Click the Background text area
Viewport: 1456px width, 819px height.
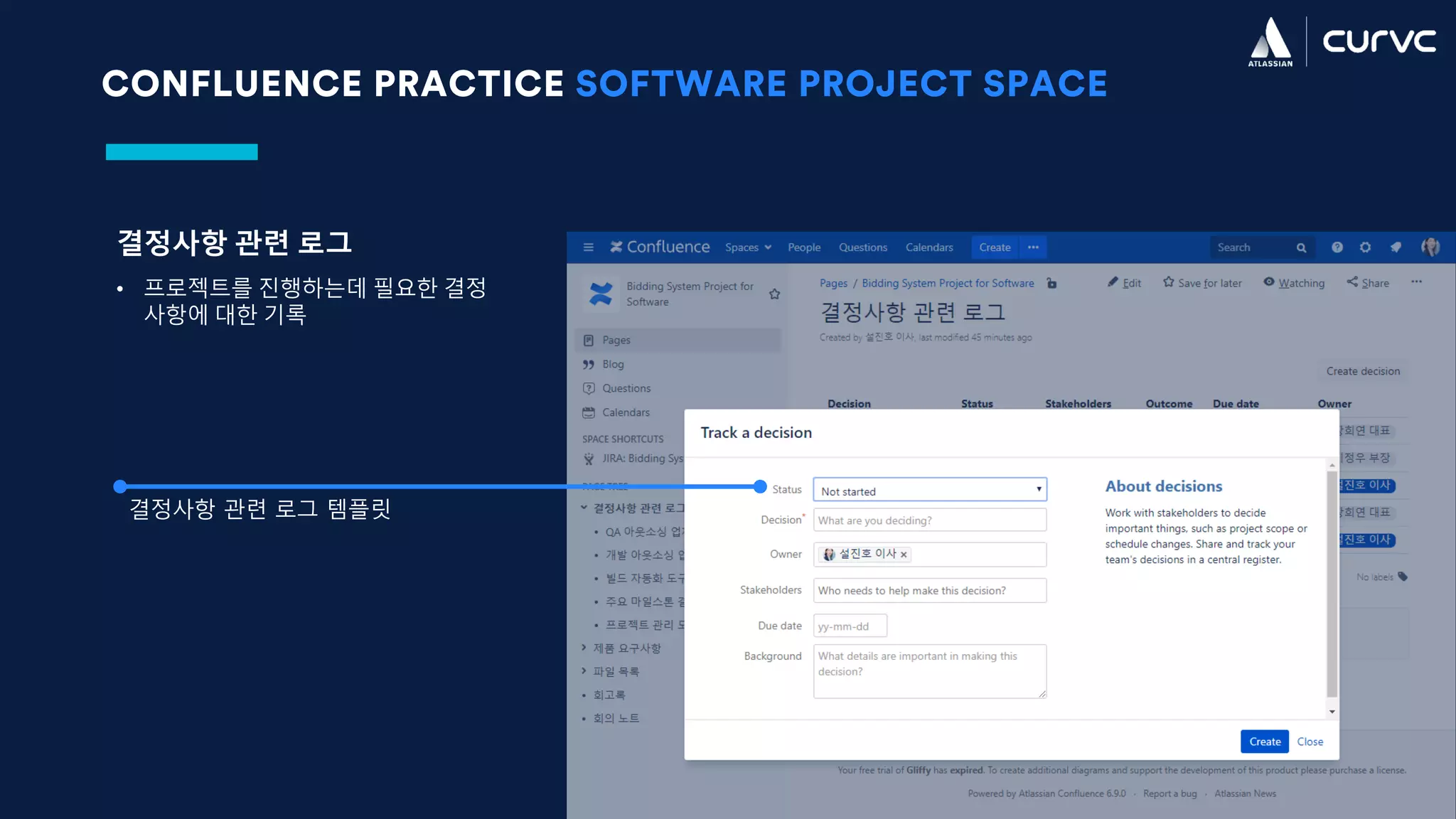coord(930,671)
